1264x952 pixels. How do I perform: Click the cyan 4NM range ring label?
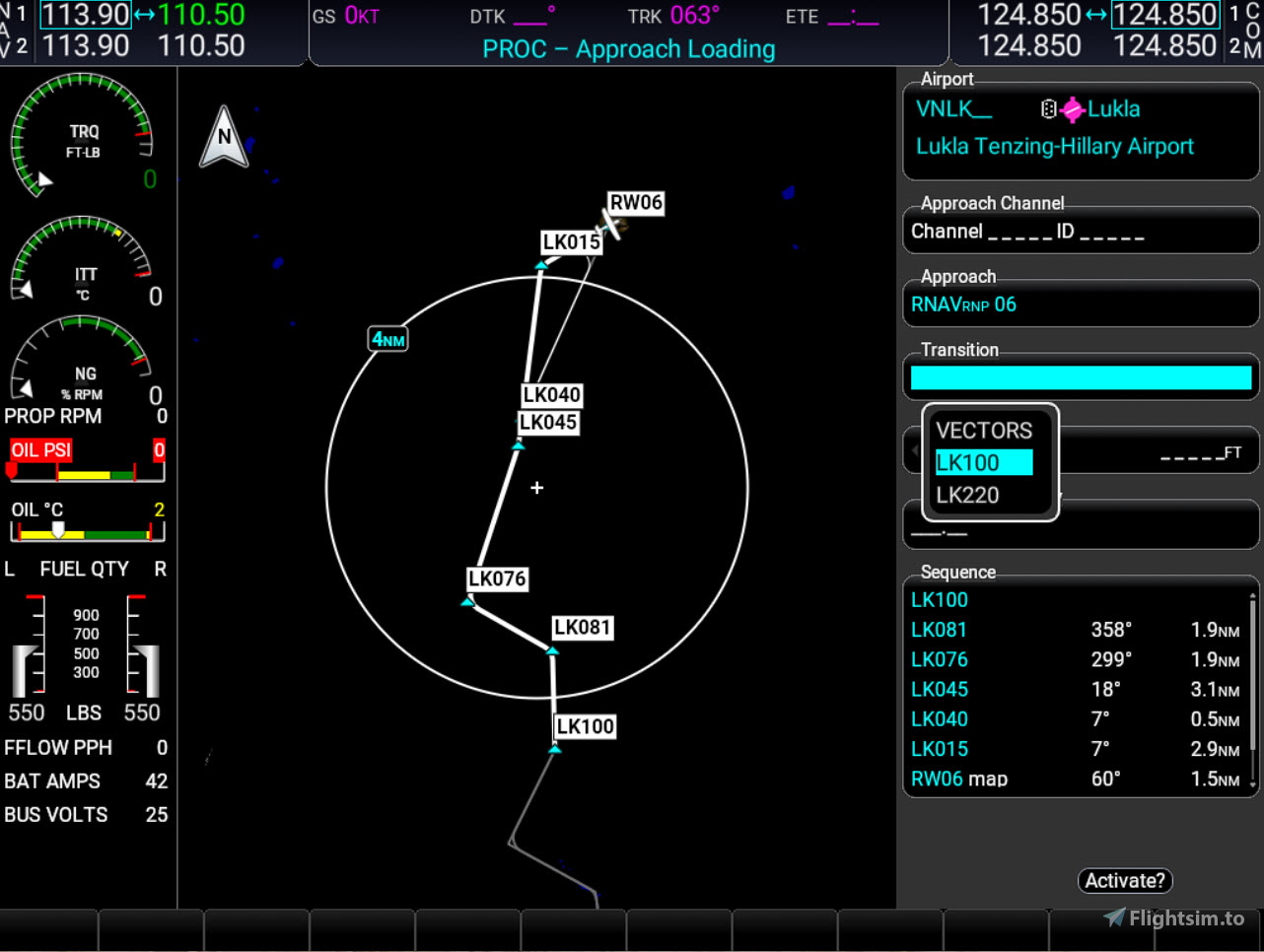click(x=387, y=338)
